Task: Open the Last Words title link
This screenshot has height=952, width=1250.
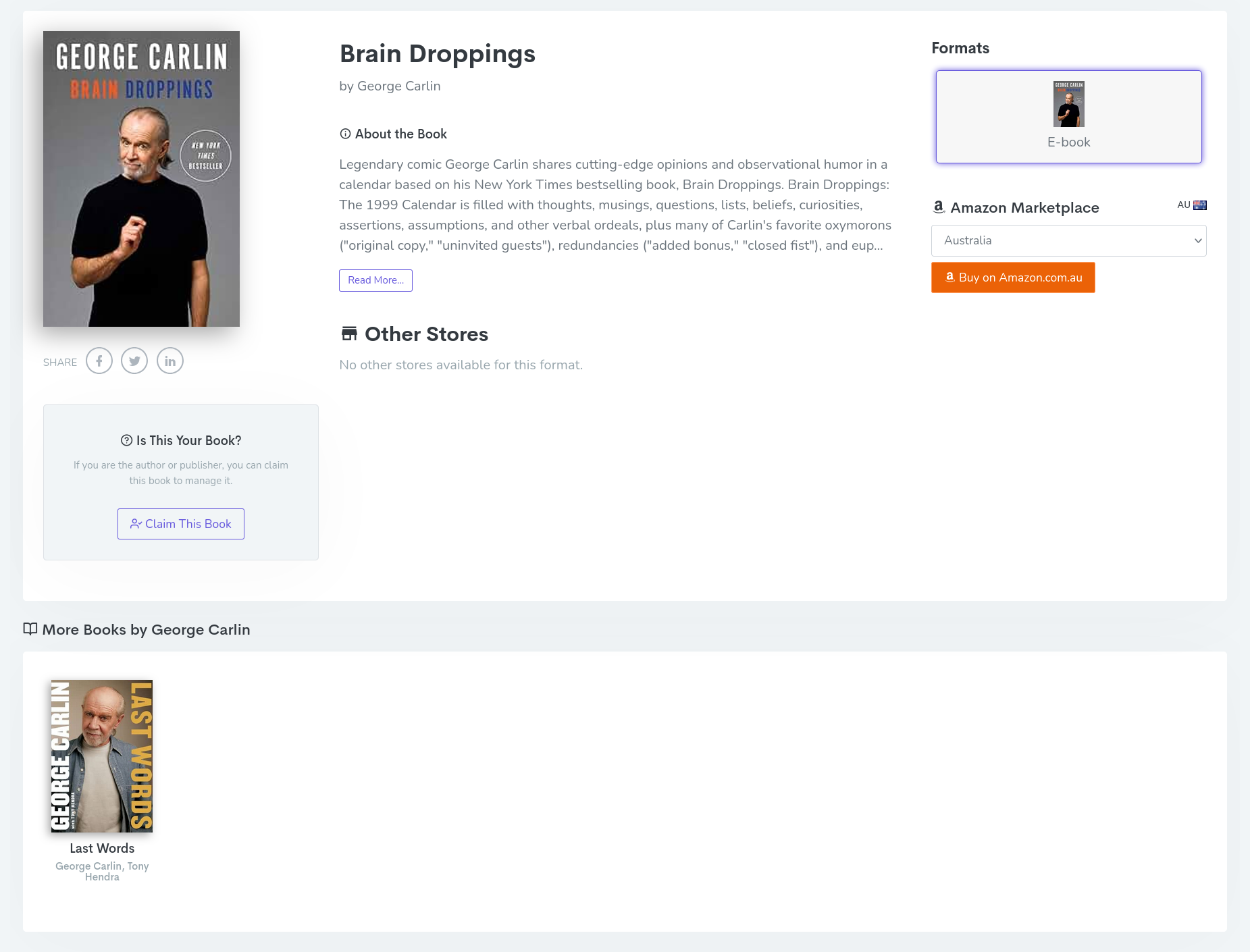Action: pyautogui.click(x=102, y=848)
